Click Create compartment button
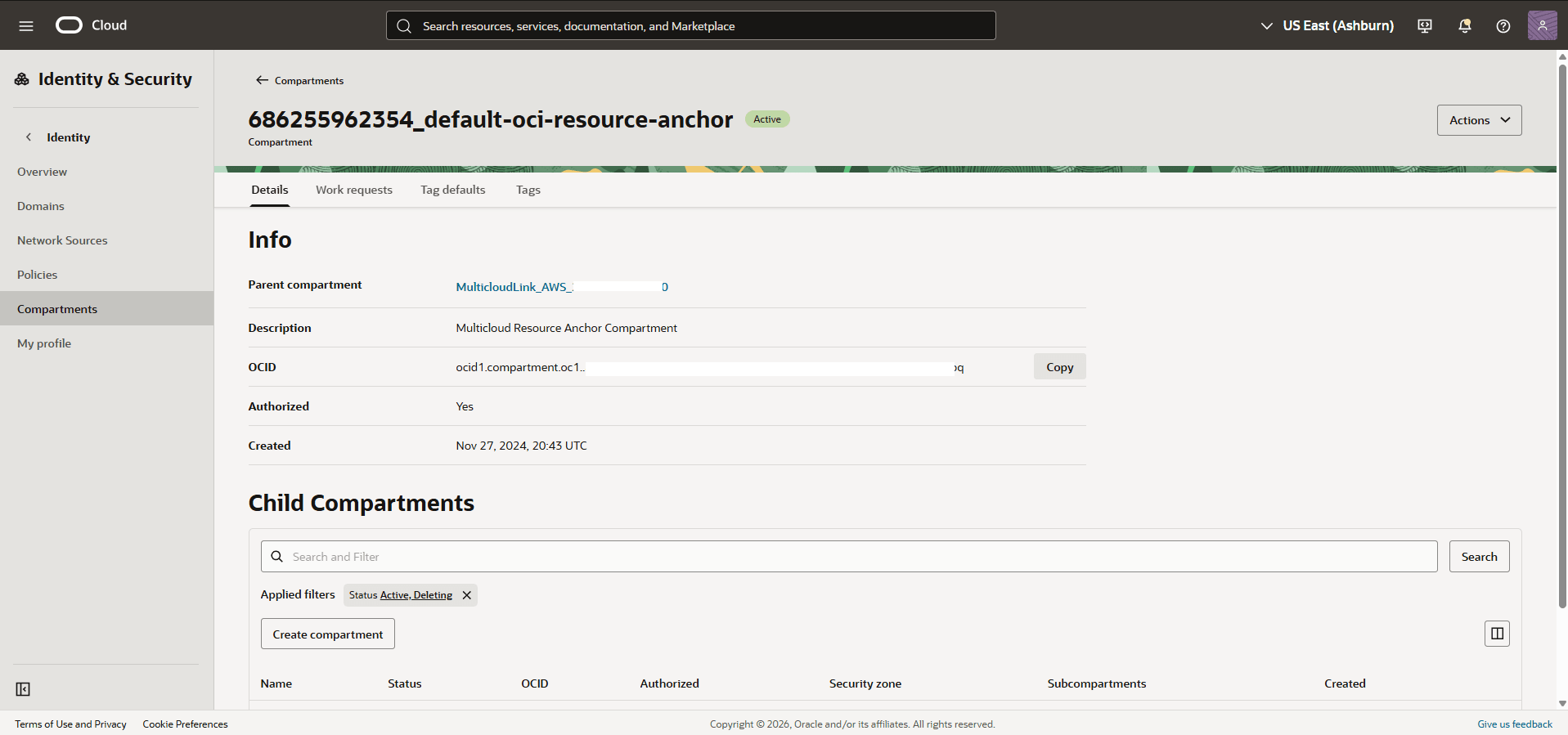Viewport: 1568px width, 735px height. [x=328, y=634]
